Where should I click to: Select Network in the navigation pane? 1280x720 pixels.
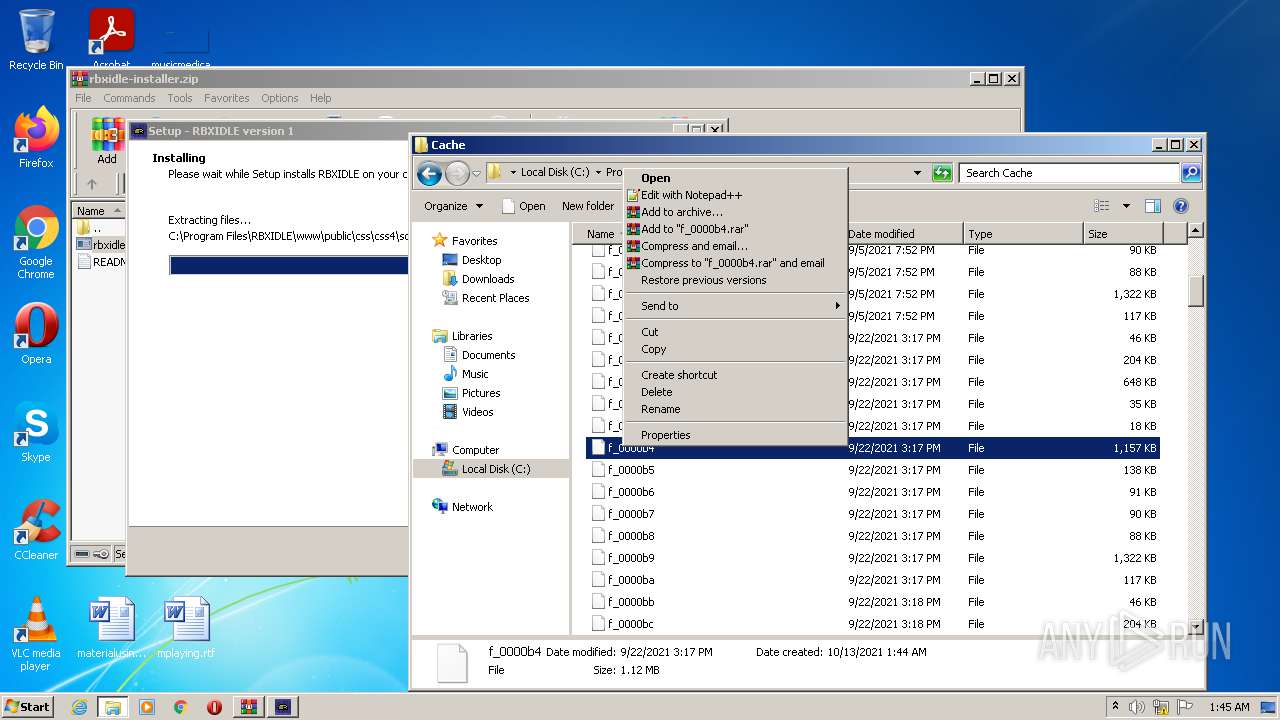click(472, 507)
